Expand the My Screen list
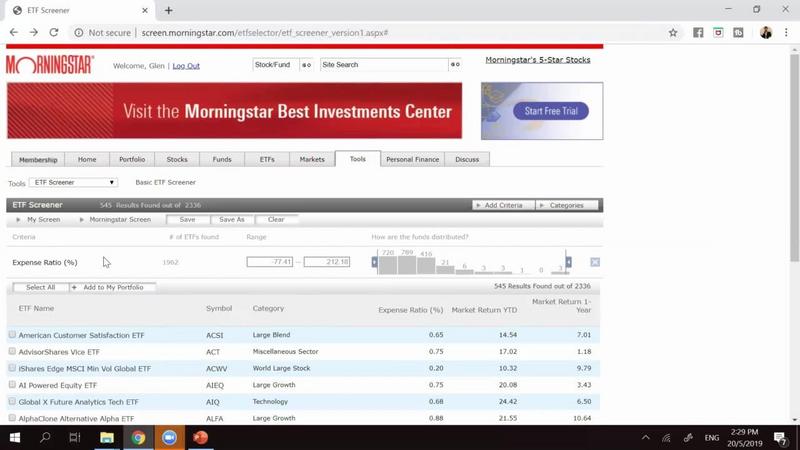The image size is (800, 450). [39, 219]
